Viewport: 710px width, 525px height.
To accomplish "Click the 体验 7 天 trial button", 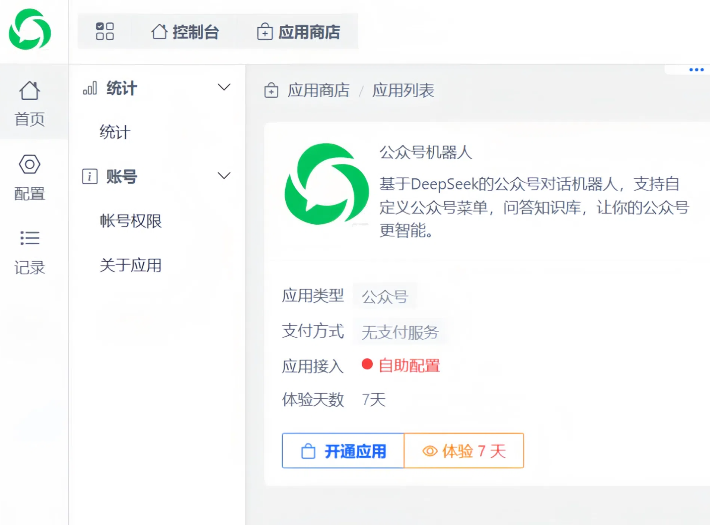I will (464, 451).
